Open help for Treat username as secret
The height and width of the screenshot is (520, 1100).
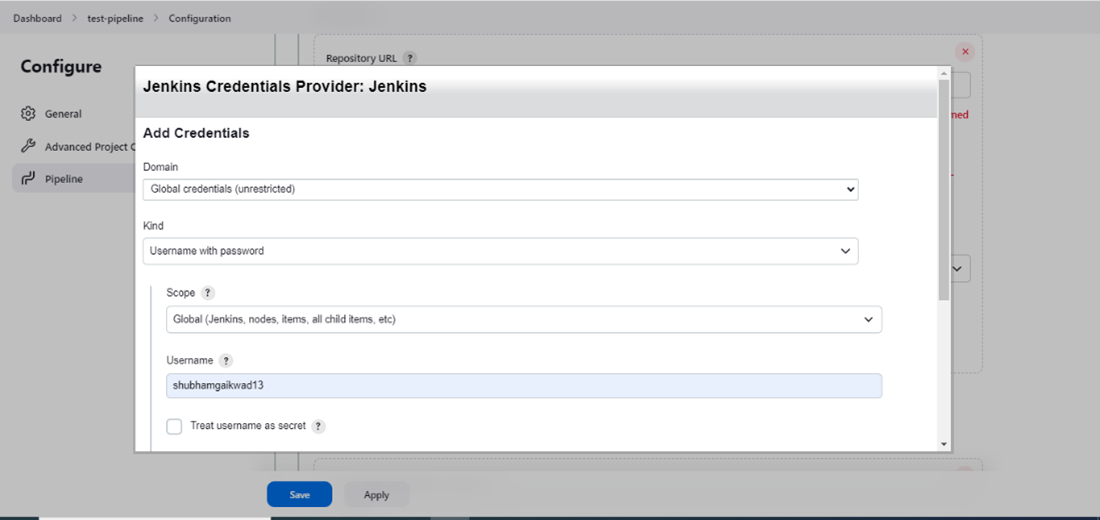(318, 426)
